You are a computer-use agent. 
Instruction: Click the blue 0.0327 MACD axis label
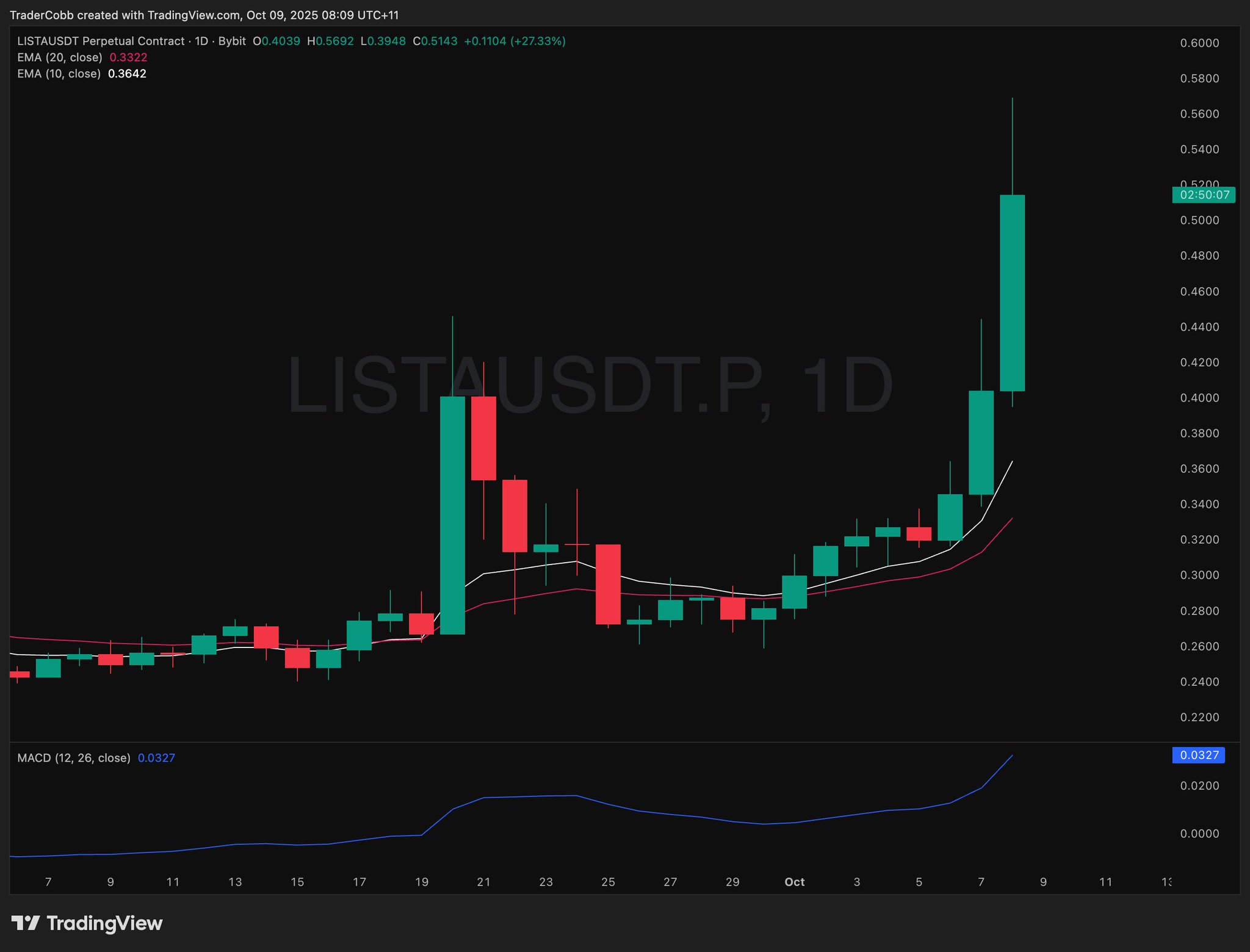click(x=1198, y=755)
